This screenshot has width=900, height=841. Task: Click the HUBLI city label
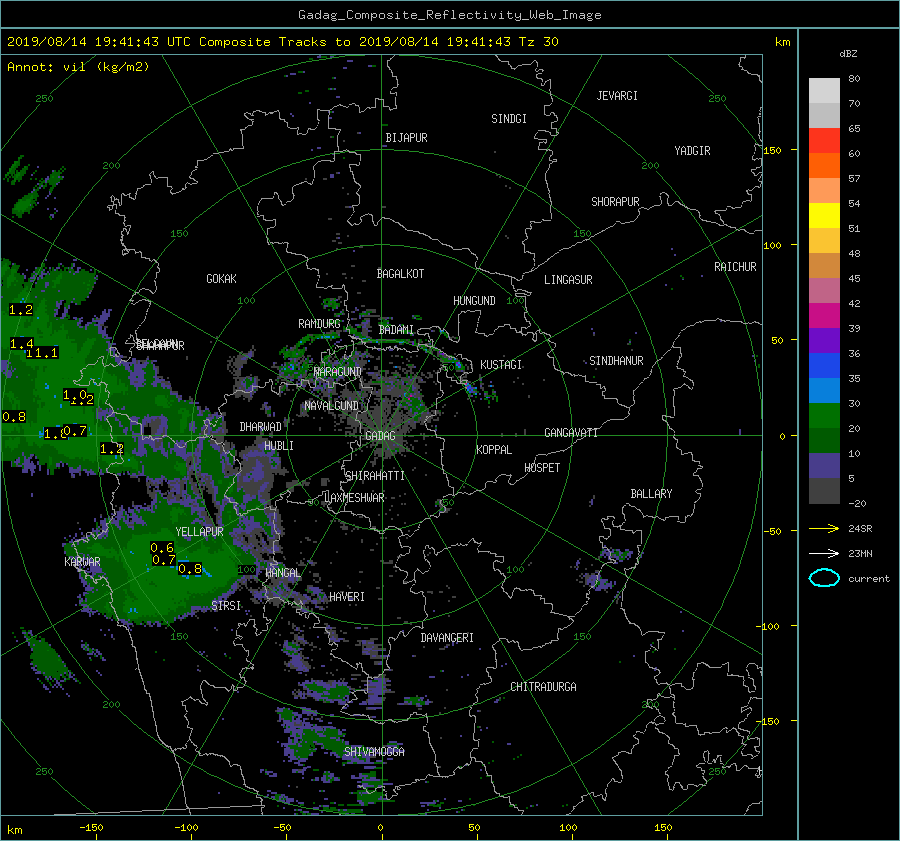(x=279, y=446)
